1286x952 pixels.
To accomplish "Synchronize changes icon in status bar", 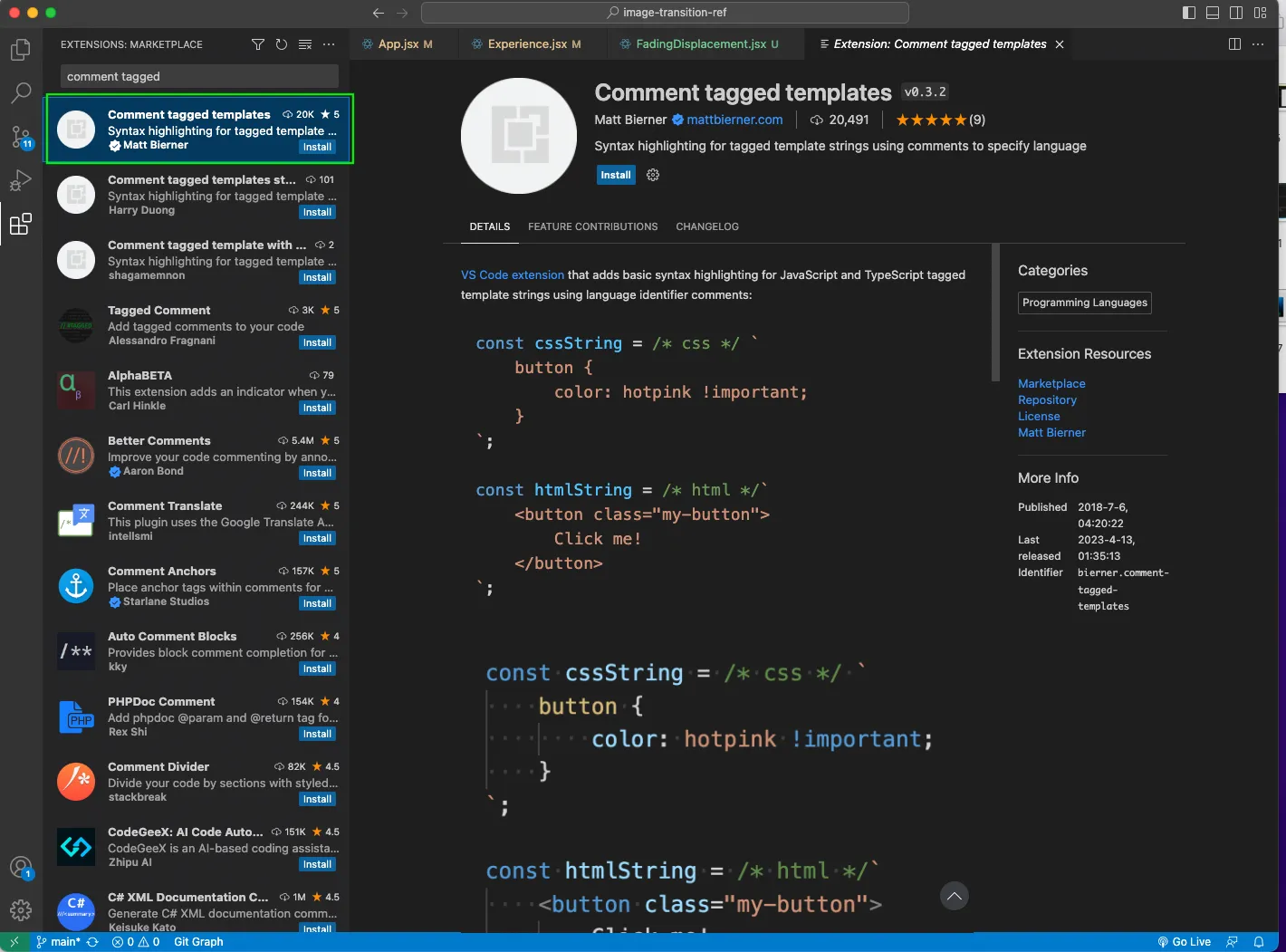I will point(92,942).
